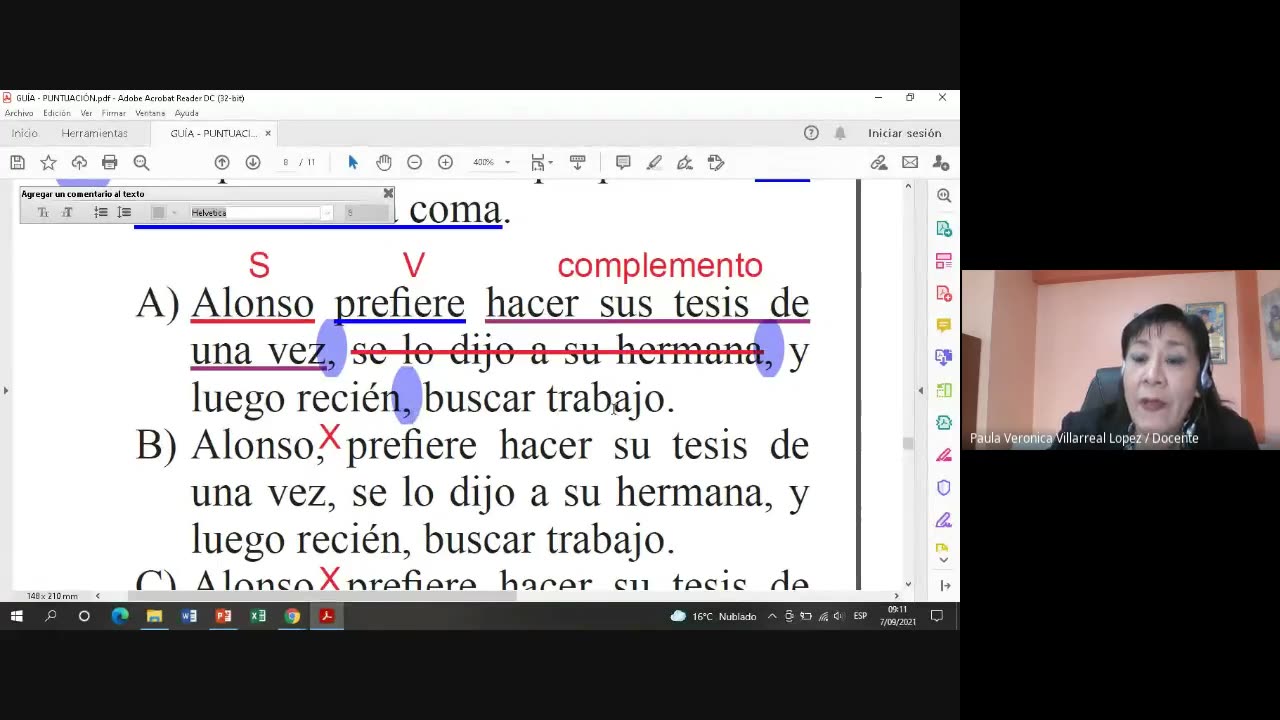Open the Edición menu
Image resolution: width=1280 pixels, height=720 pixels.
(x=57, y=113)
